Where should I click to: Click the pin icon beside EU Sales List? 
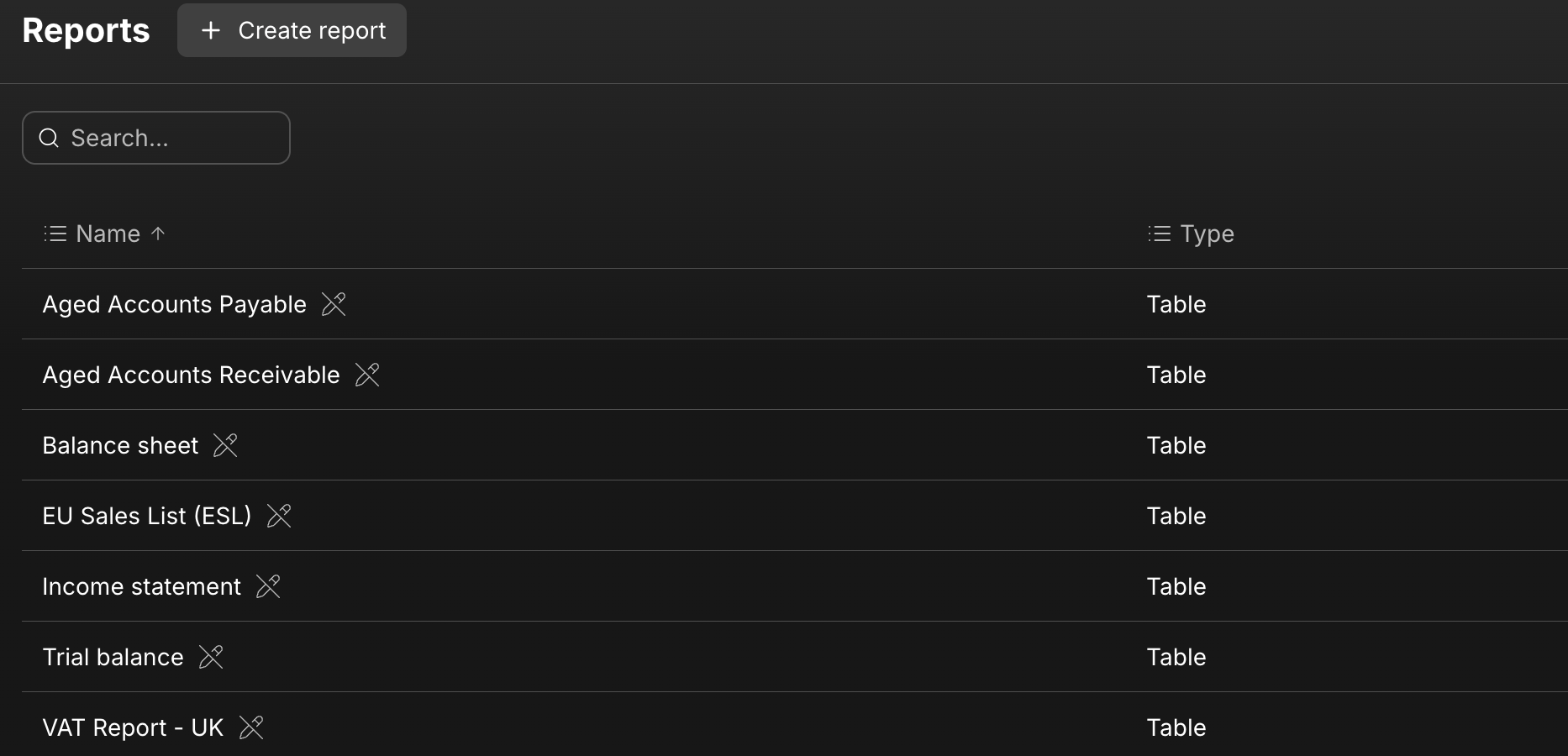(278, 516)
